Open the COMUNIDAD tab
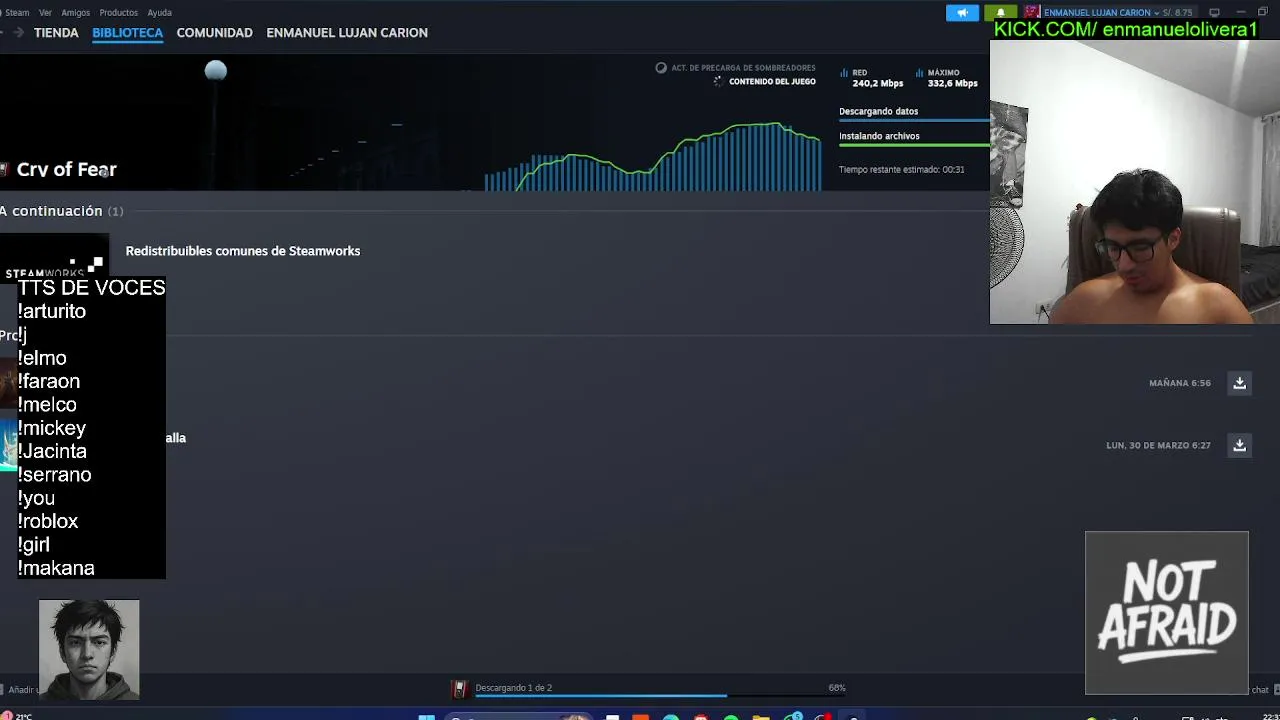 (214, 32)
